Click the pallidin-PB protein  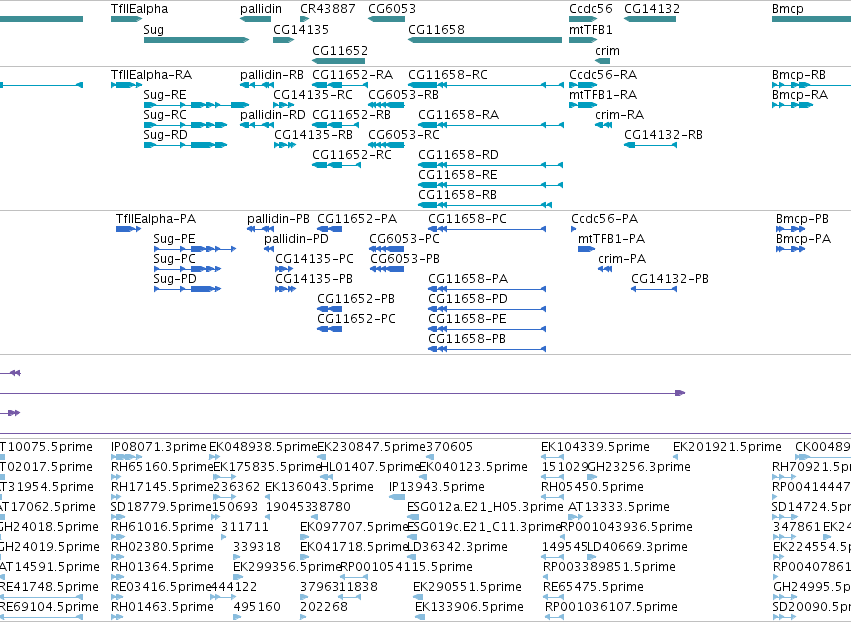point(261,229)
